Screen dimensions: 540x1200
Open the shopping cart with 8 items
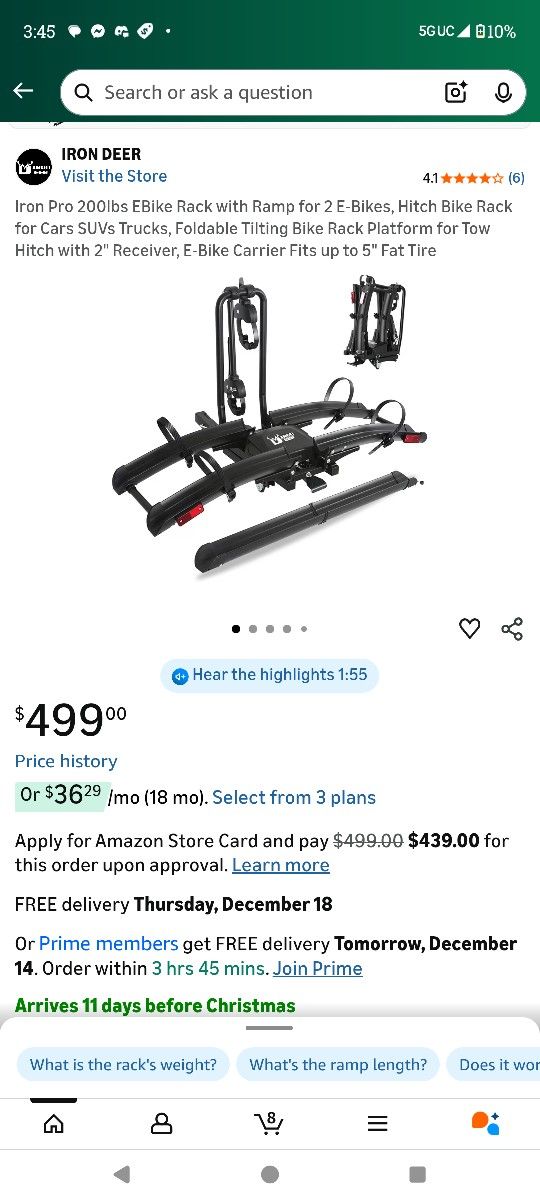(268, 1123)
